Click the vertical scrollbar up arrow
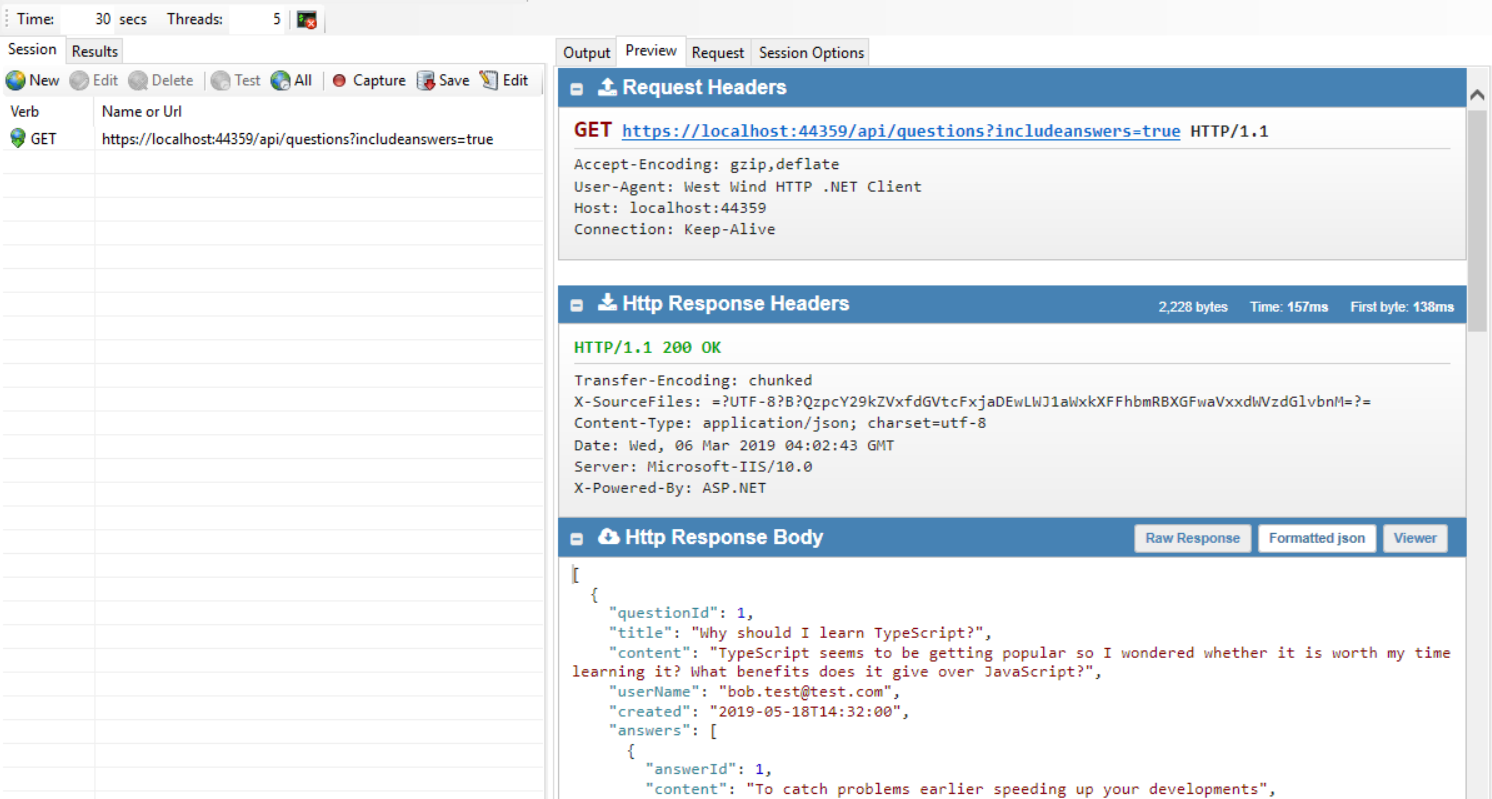The image size is (1492, 799). click(1476, 95)
